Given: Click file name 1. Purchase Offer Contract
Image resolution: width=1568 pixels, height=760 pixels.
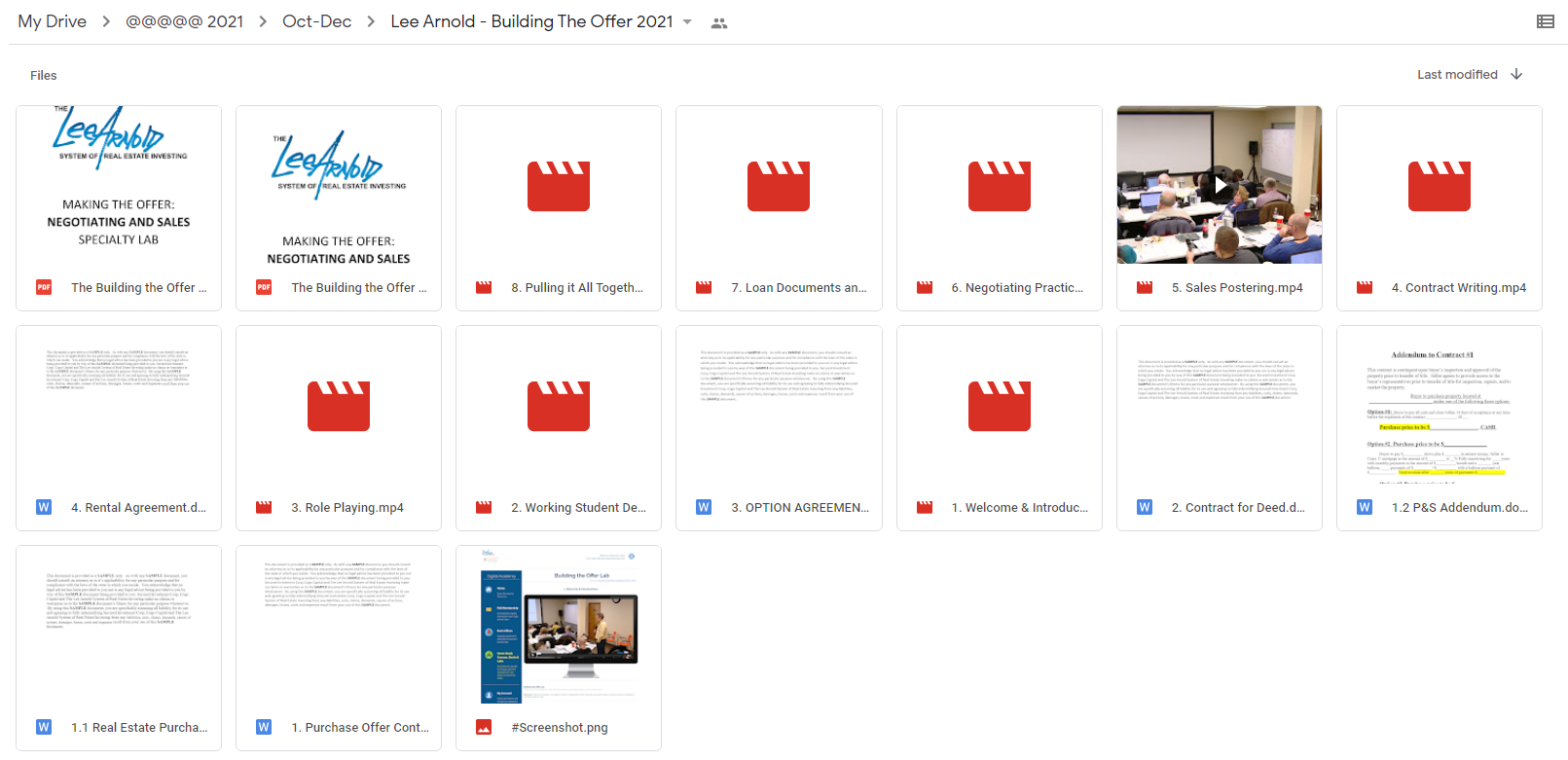Looking at the screenshot, I should click(x=360, y=727).
